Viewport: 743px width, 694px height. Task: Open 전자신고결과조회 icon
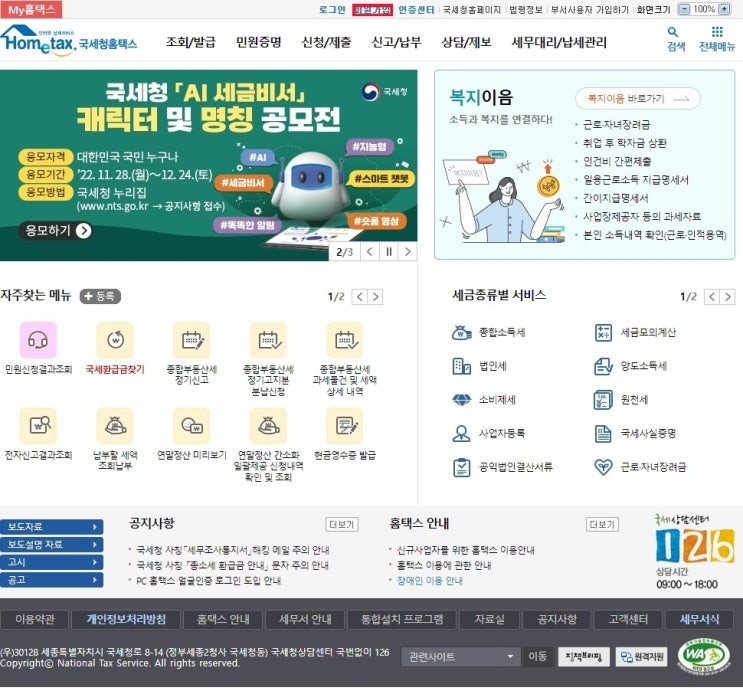38,425
